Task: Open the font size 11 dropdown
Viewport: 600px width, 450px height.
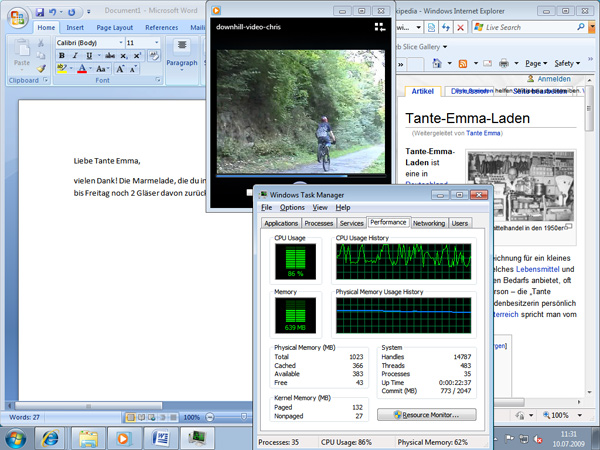Action: (x=157, y=42)
